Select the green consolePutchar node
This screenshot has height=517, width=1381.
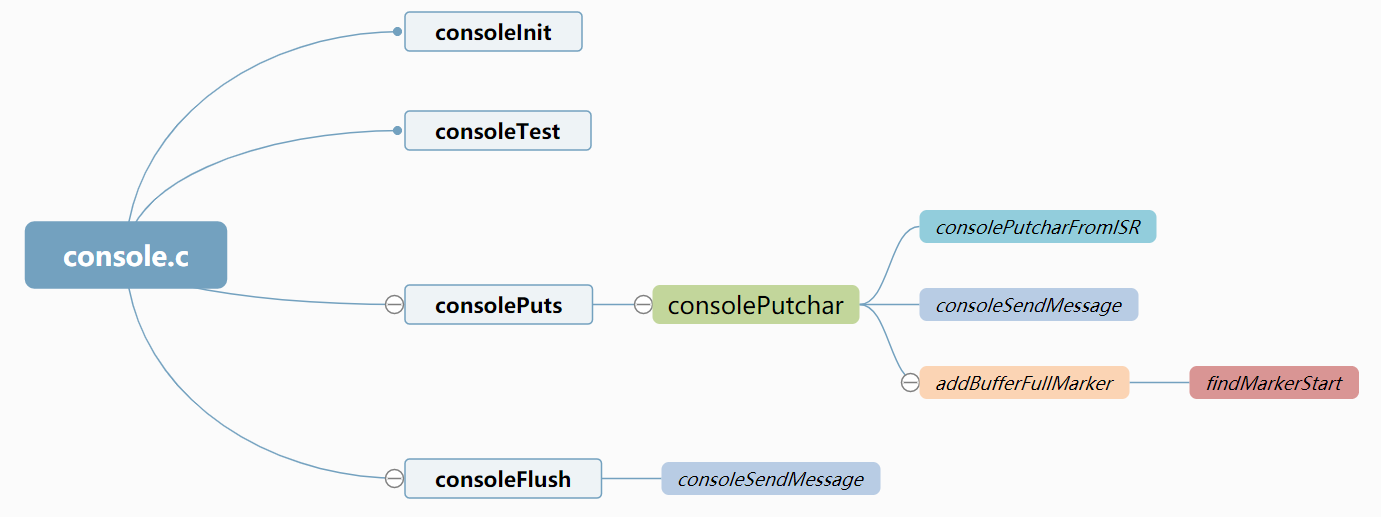coord(755,304)
